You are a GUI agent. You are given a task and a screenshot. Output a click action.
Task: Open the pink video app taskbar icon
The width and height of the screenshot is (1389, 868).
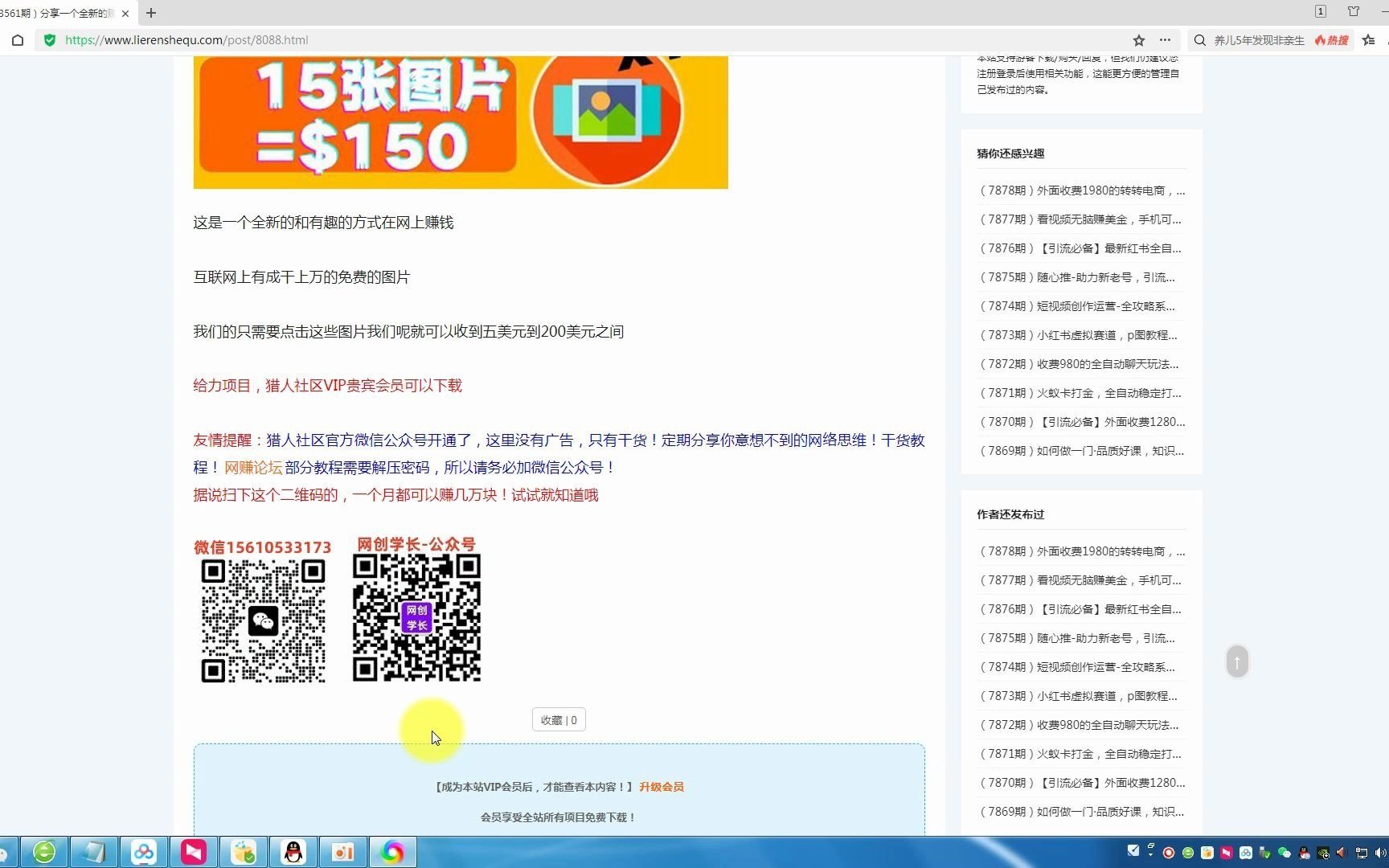coord(194,852)
